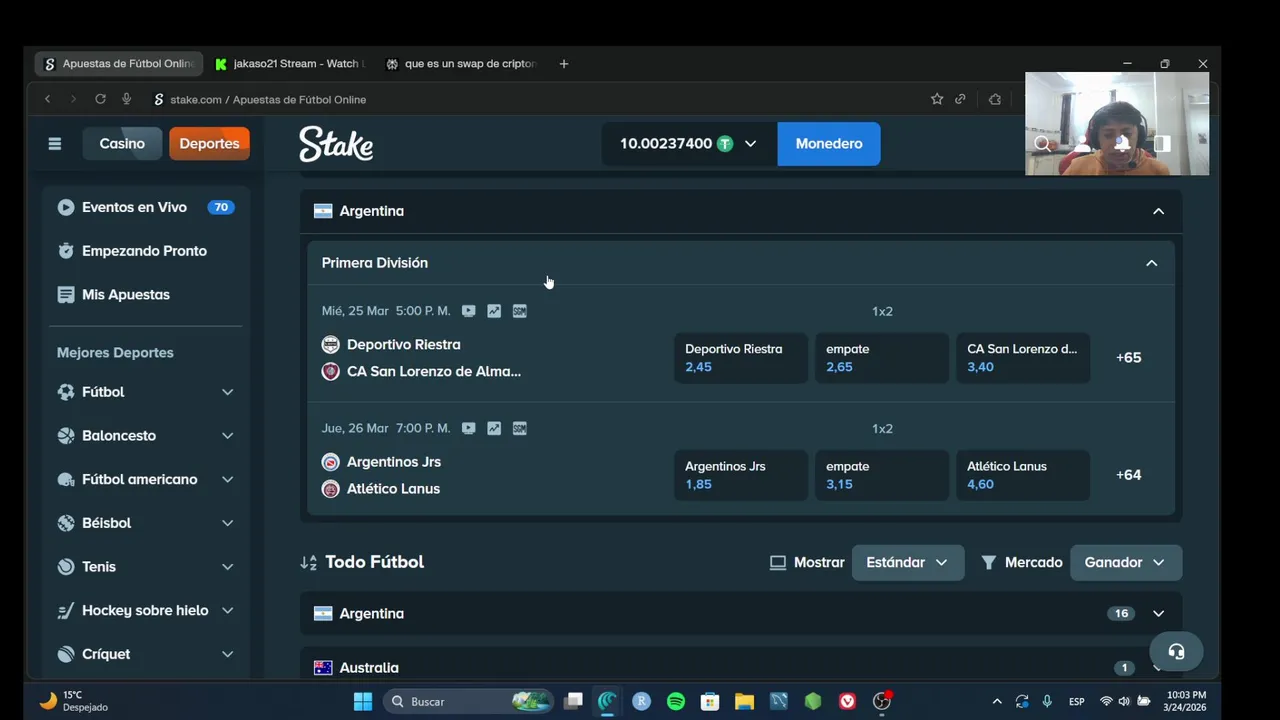Open Vivaldi browser from the taskbar
The width and height of the screenshot is (1280, 720).
coord(847,701)
